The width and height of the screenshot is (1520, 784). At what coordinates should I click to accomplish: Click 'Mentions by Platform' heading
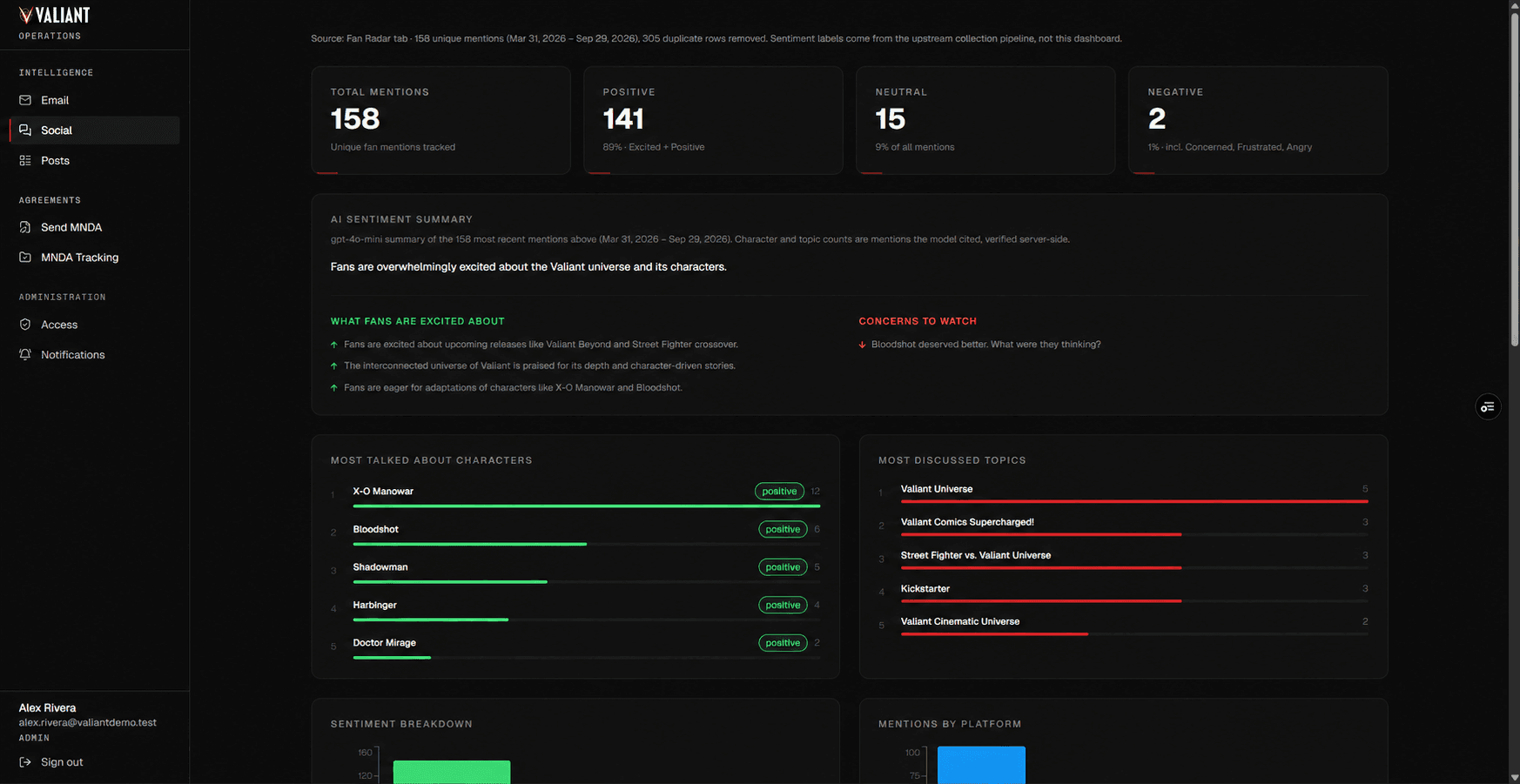[950, 724]
